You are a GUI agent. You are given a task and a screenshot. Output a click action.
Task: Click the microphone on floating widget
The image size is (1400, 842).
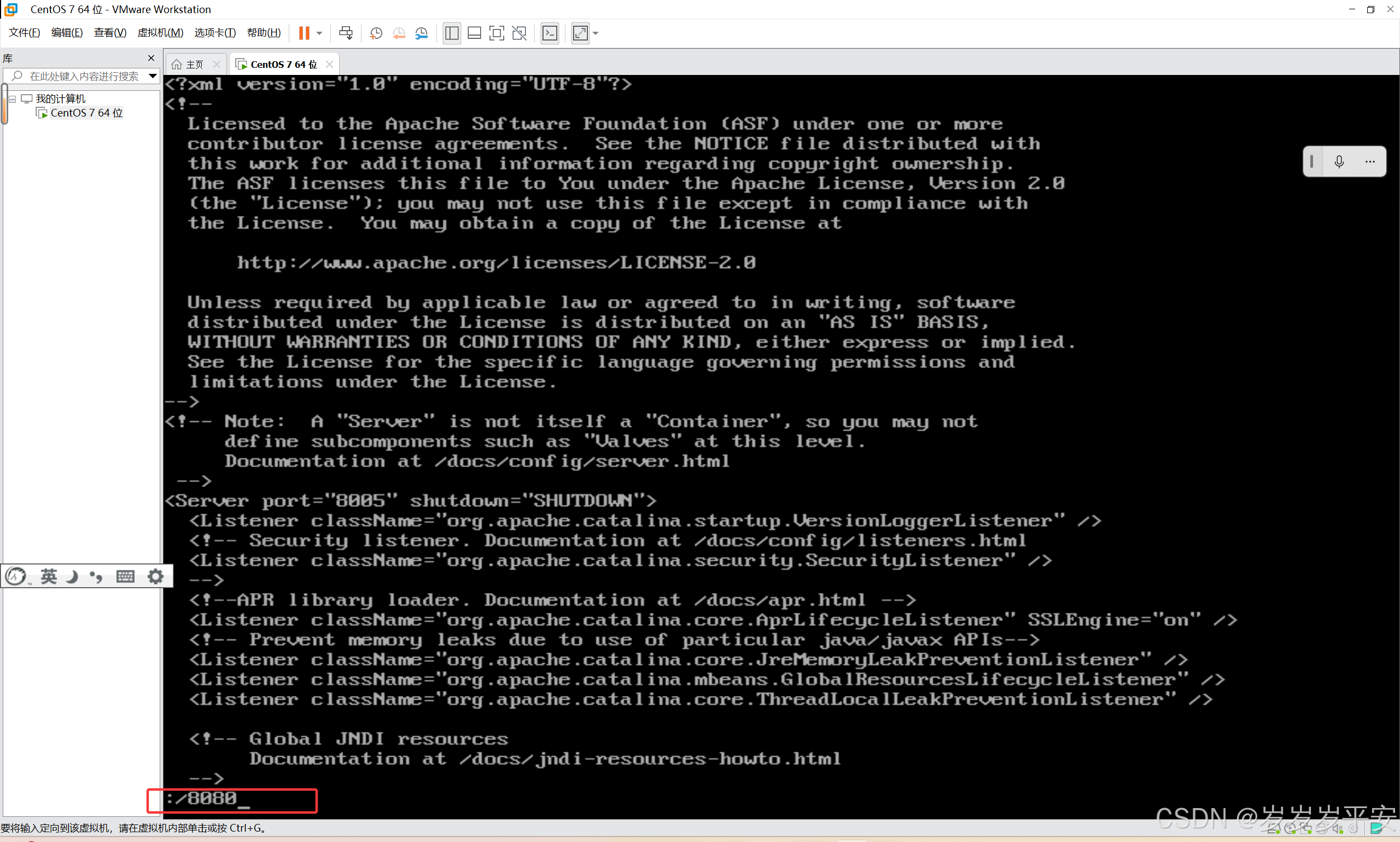tap(1339, 162)
